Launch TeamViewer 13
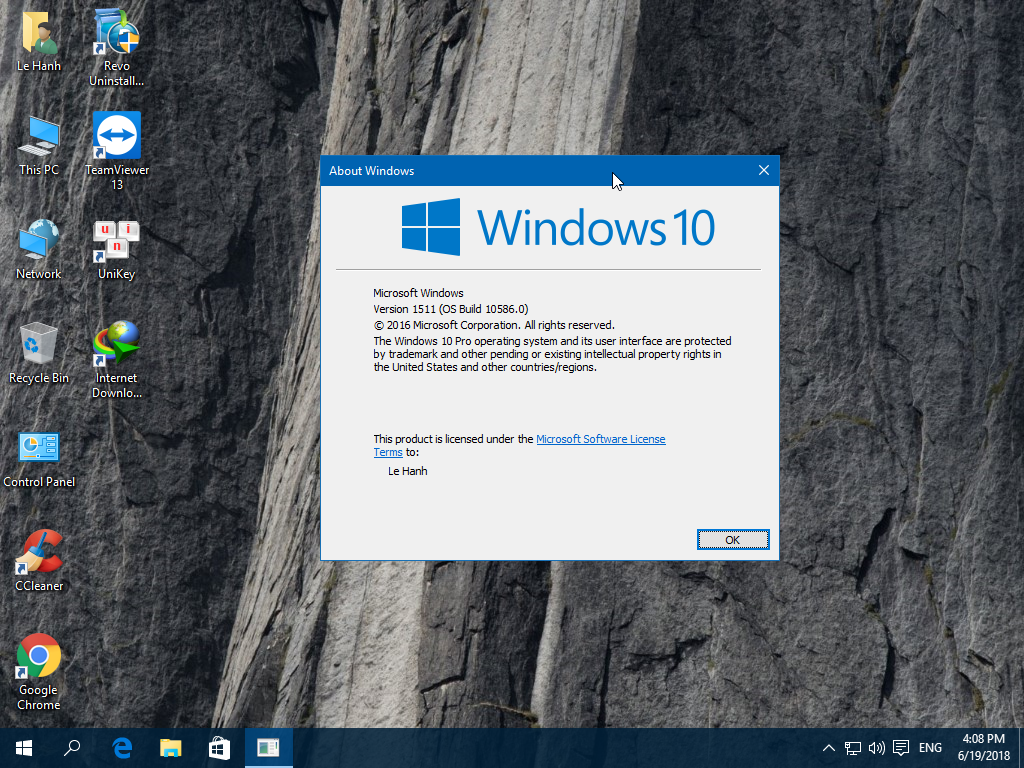 tap(116, 135)
